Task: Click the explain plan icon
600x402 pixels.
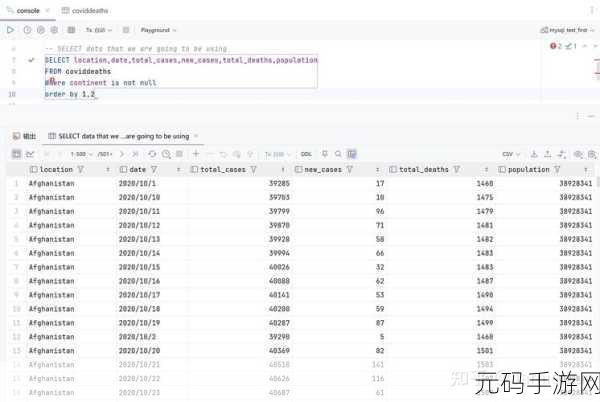Action: pyautogui.click(x=41, y=30)
